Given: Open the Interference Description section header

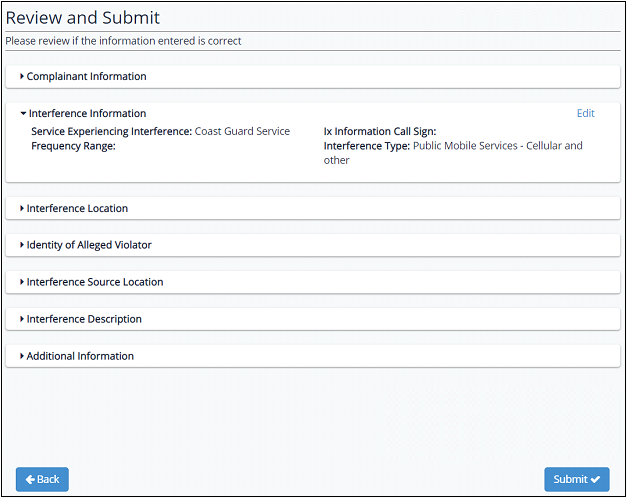Looking at the screenshot, I should pyautogui.click(x=84, y=319).
